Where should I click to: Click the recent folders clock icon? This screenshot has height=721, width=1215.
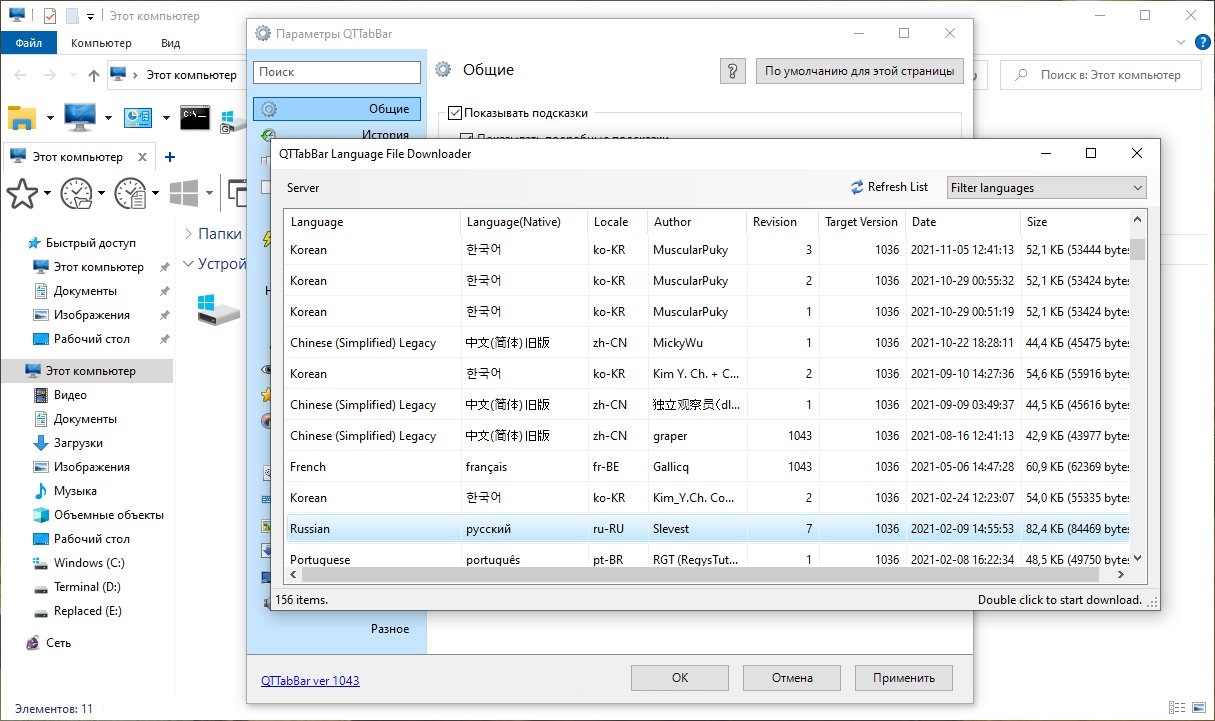tap(76, 193)
